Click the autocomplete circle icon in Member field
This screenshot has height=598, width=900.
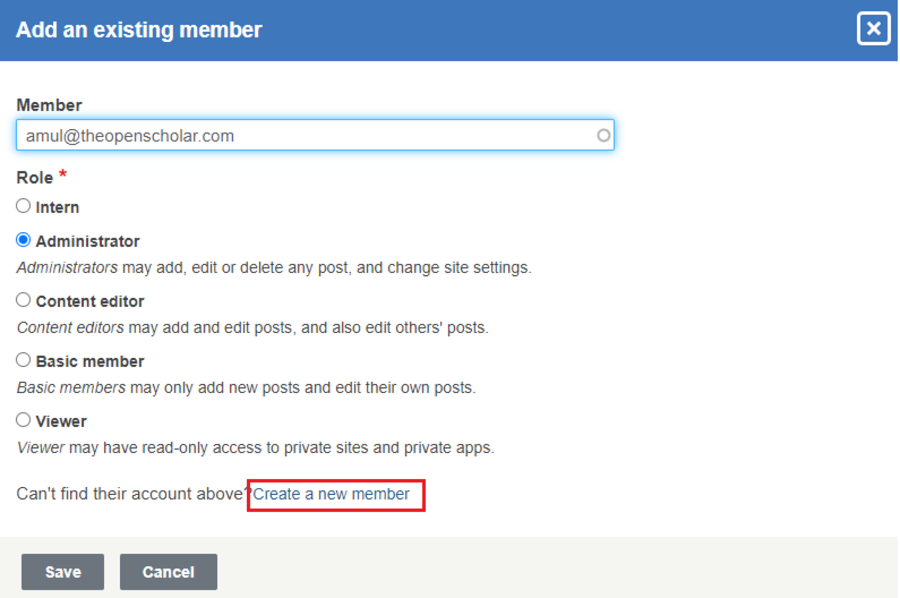[x=603, y=135]
